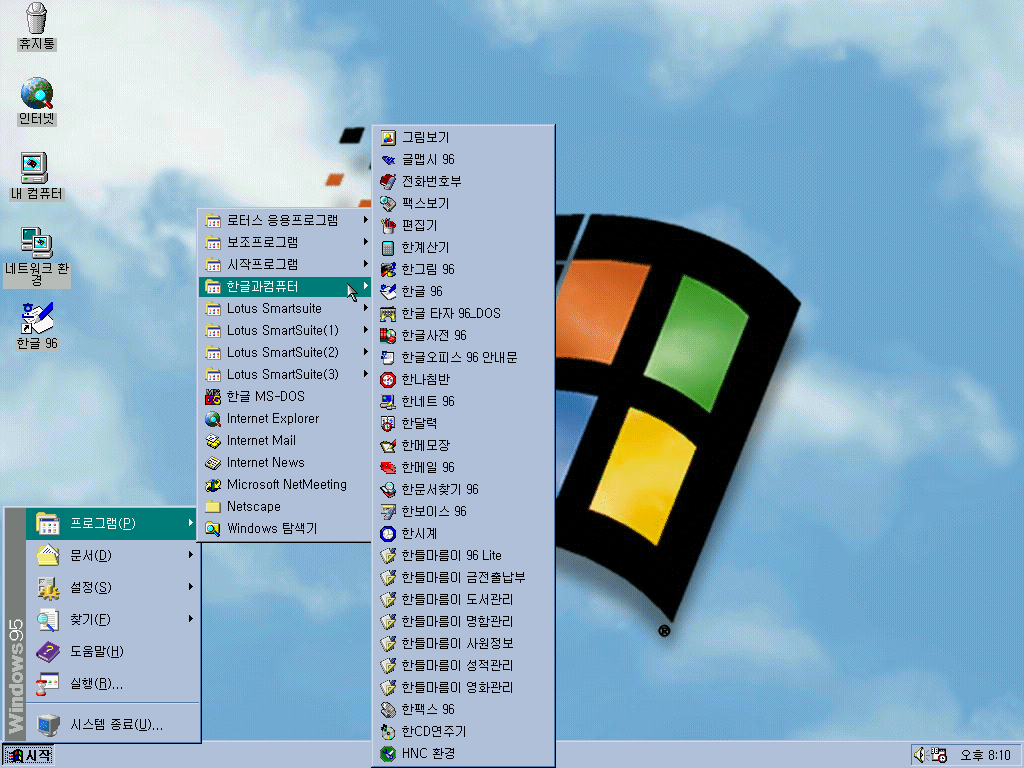Viewport: 1024px width, 768px height.
Task: Launch 편집기 editor
Action: tap(463, 225)
